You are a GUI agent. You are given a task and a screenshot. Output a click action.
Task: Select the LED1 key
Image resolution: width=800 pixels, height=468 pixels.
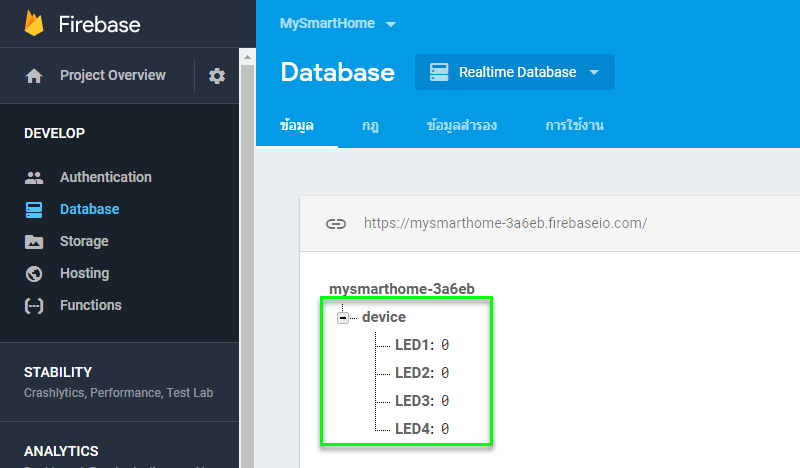414,345
